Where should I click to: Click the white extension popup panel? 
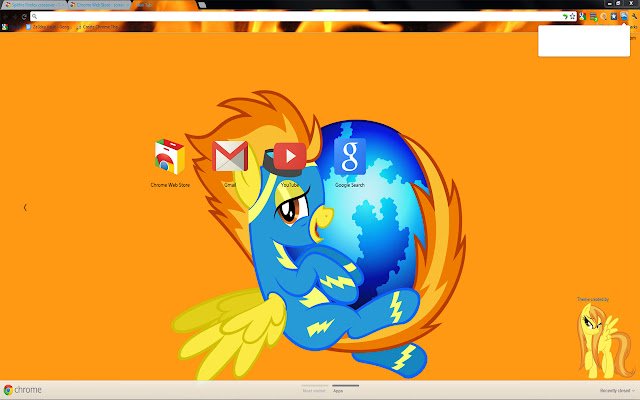584,41
